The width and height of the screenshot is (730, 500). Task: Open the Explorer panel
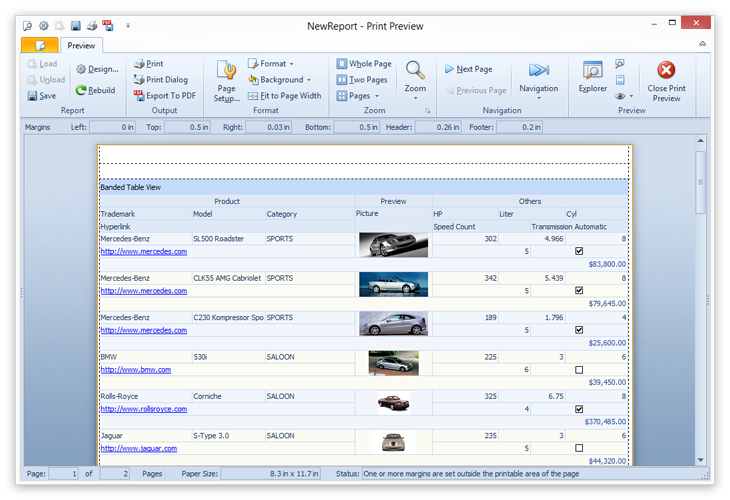(x=592, y=77)
